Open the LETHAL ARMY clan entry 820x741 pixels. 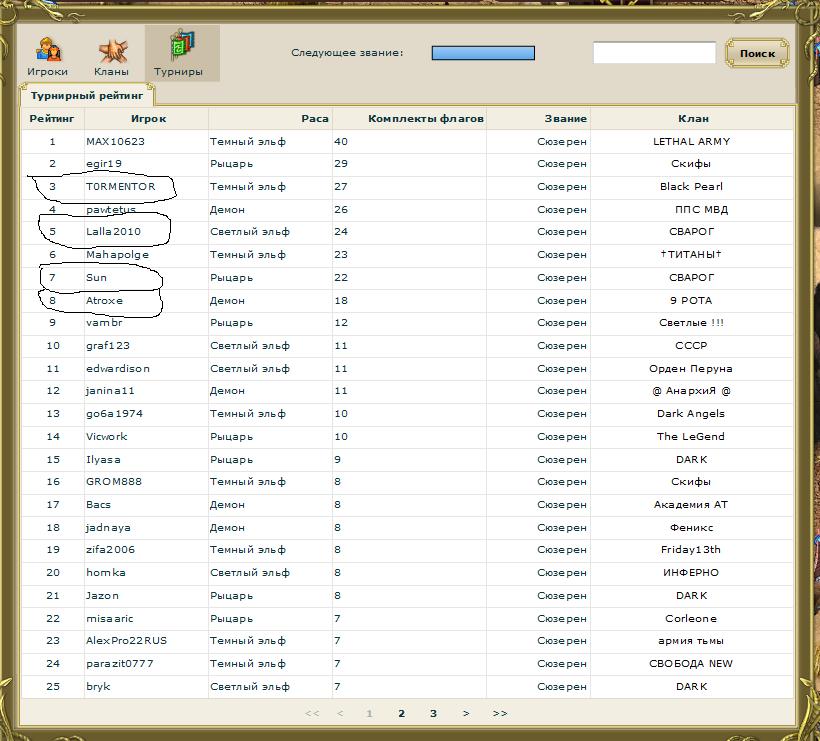click(691, 141)
